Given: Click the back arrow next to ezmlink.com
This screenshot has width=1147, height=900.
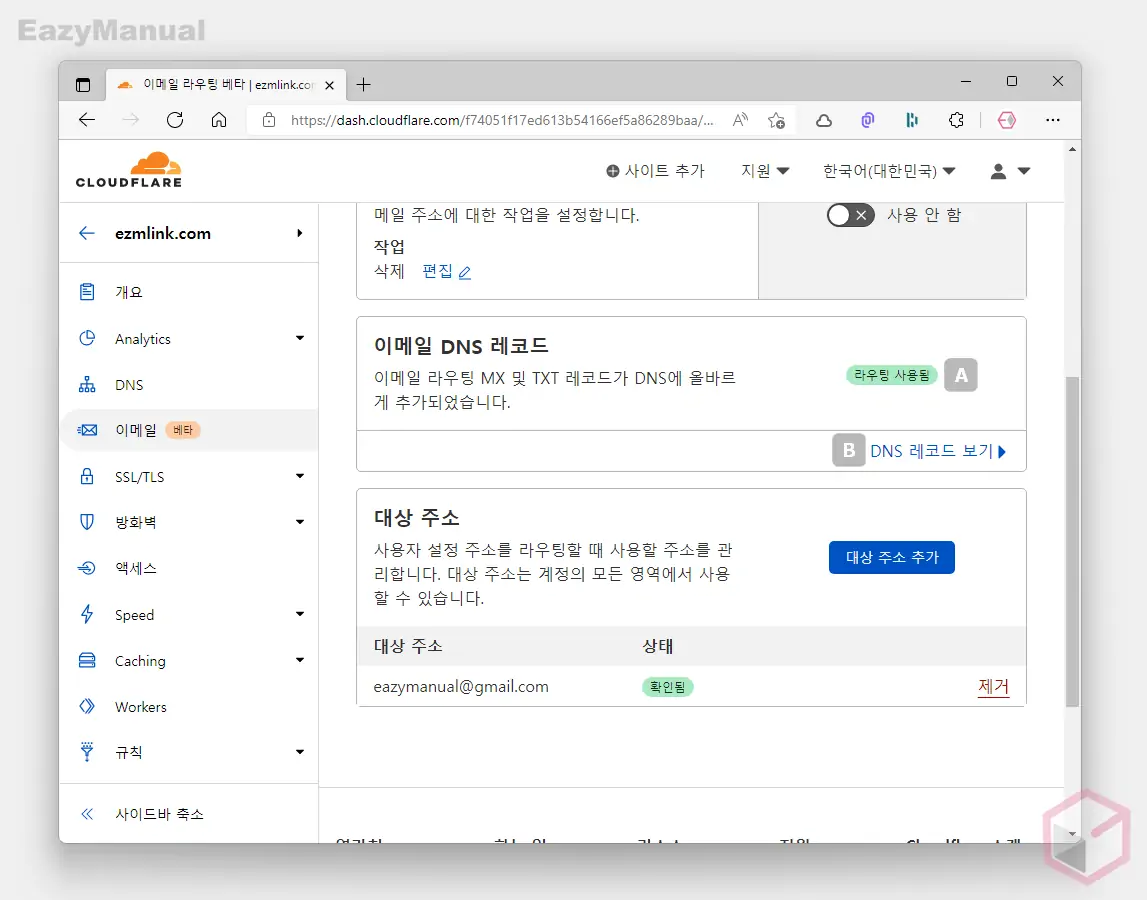Looking at the screenshot, I should pyautogui.click(x=87, y=233).
